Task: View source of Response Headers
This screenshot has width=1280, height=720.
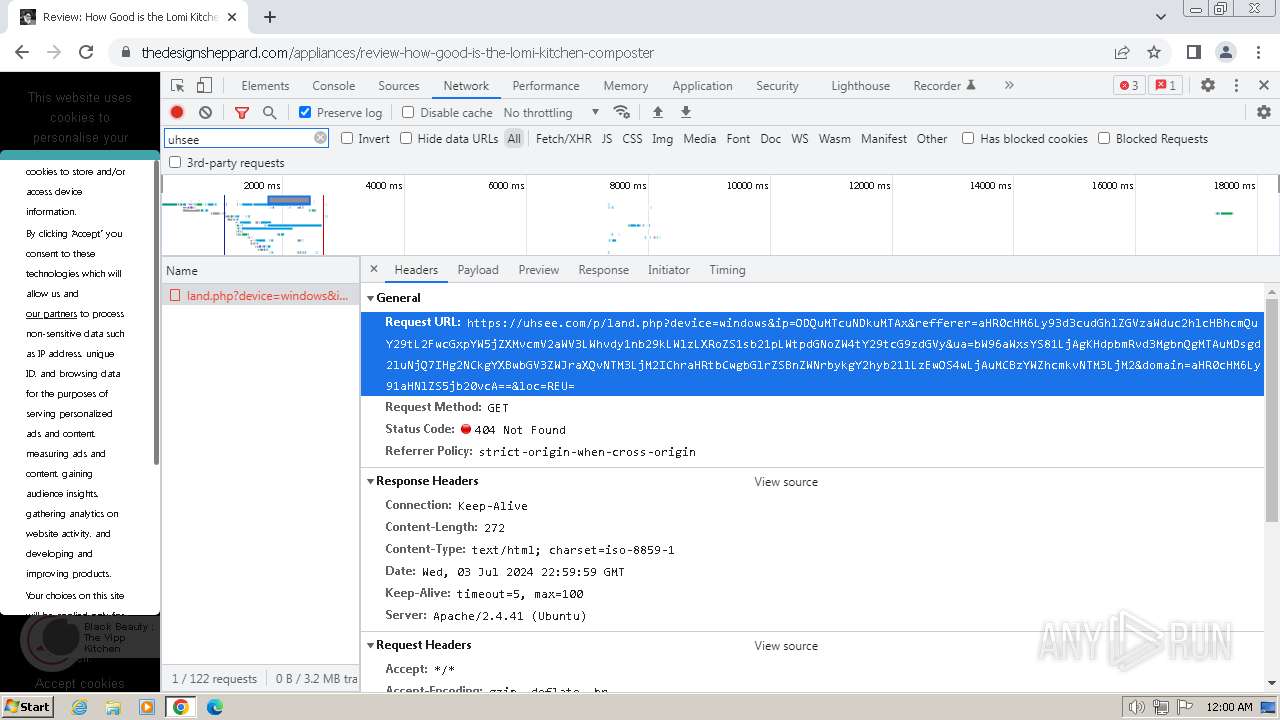Action: tap(786, 482)
